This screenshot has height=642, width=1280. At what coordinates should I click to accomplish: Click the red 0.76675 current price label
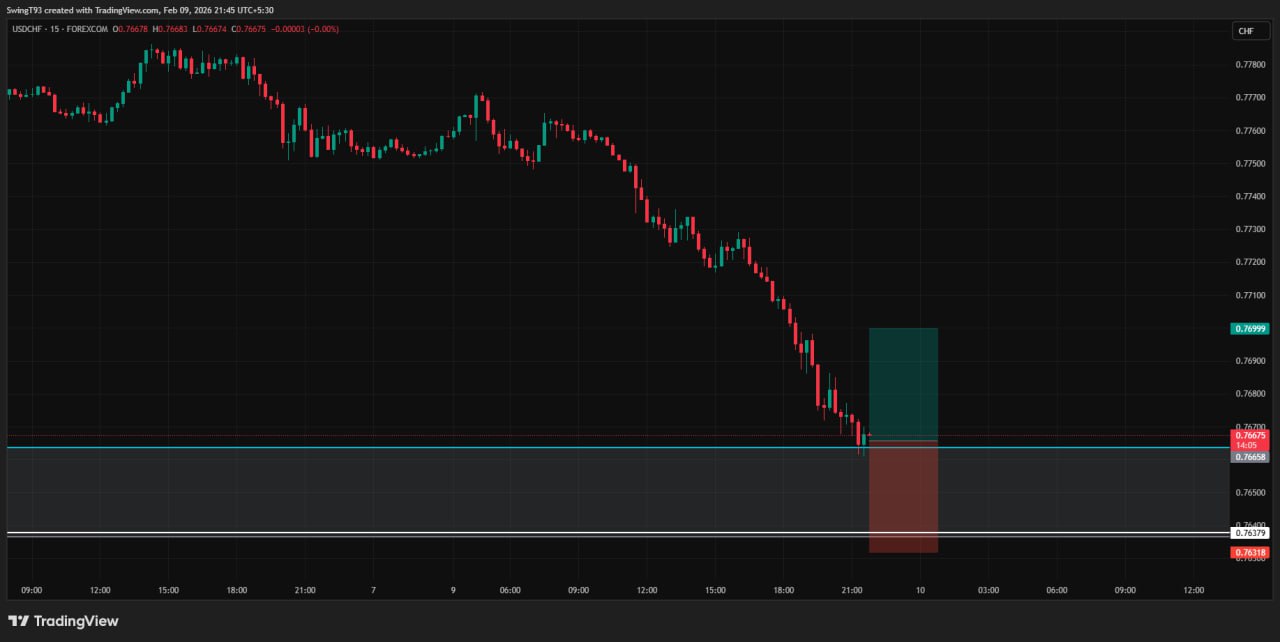point(1250,436)
